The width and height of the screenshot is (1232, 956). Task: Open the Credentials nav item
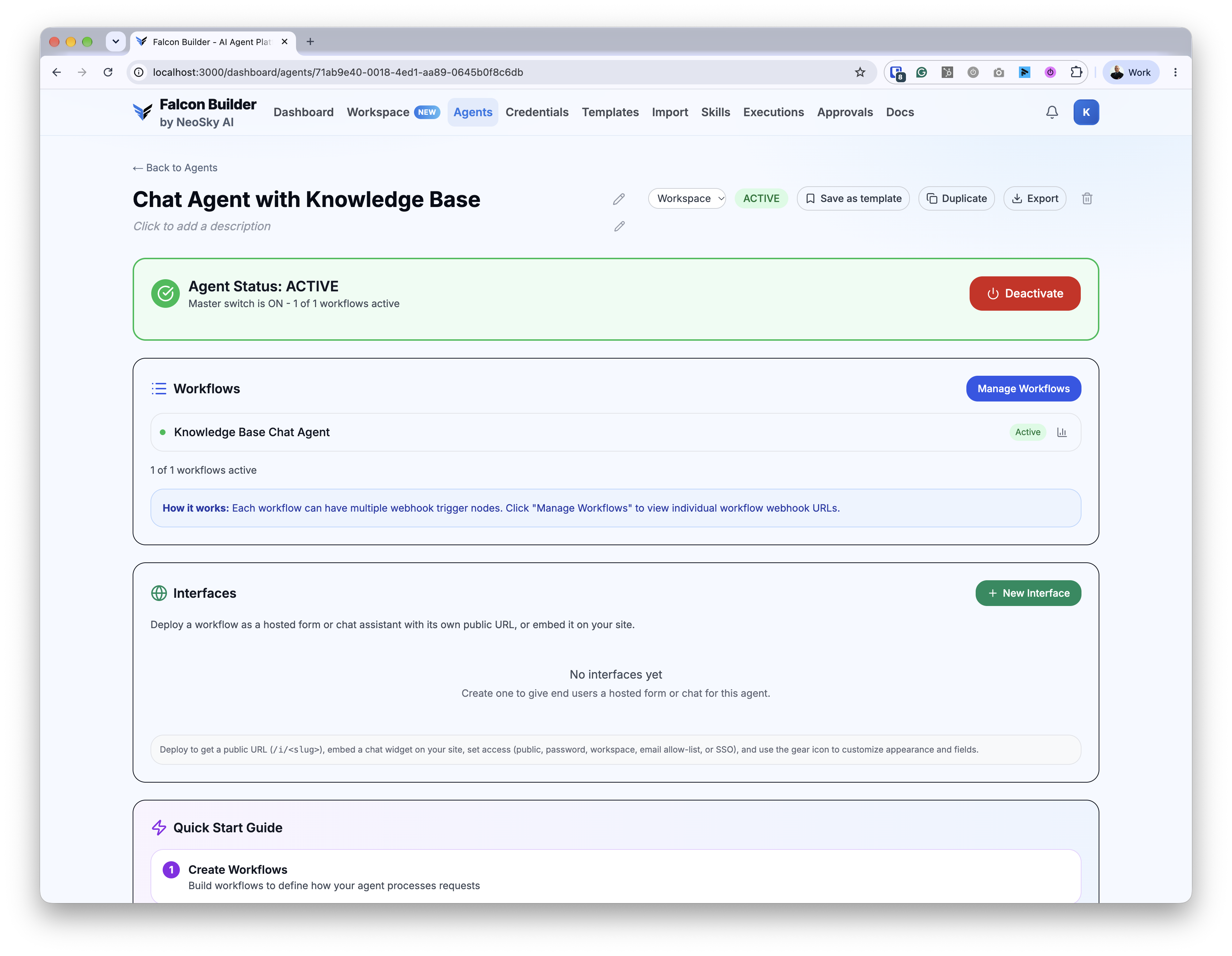pos(537,112)
